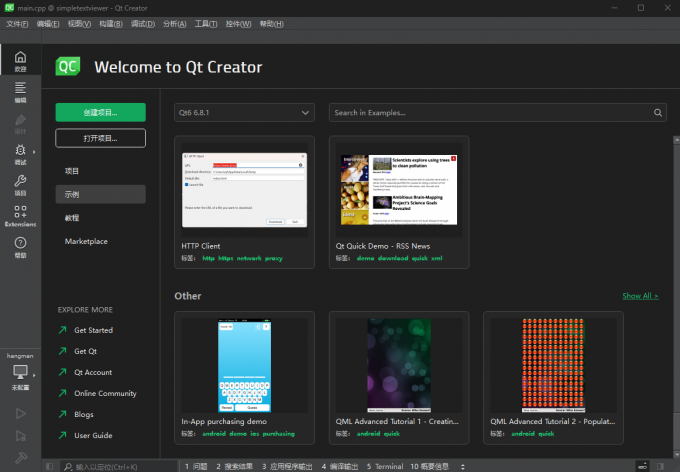The height and width of the screenshot is (472, 680).
Task: Toggle the left sidebar in status bar
Action: tap(49, 466)
